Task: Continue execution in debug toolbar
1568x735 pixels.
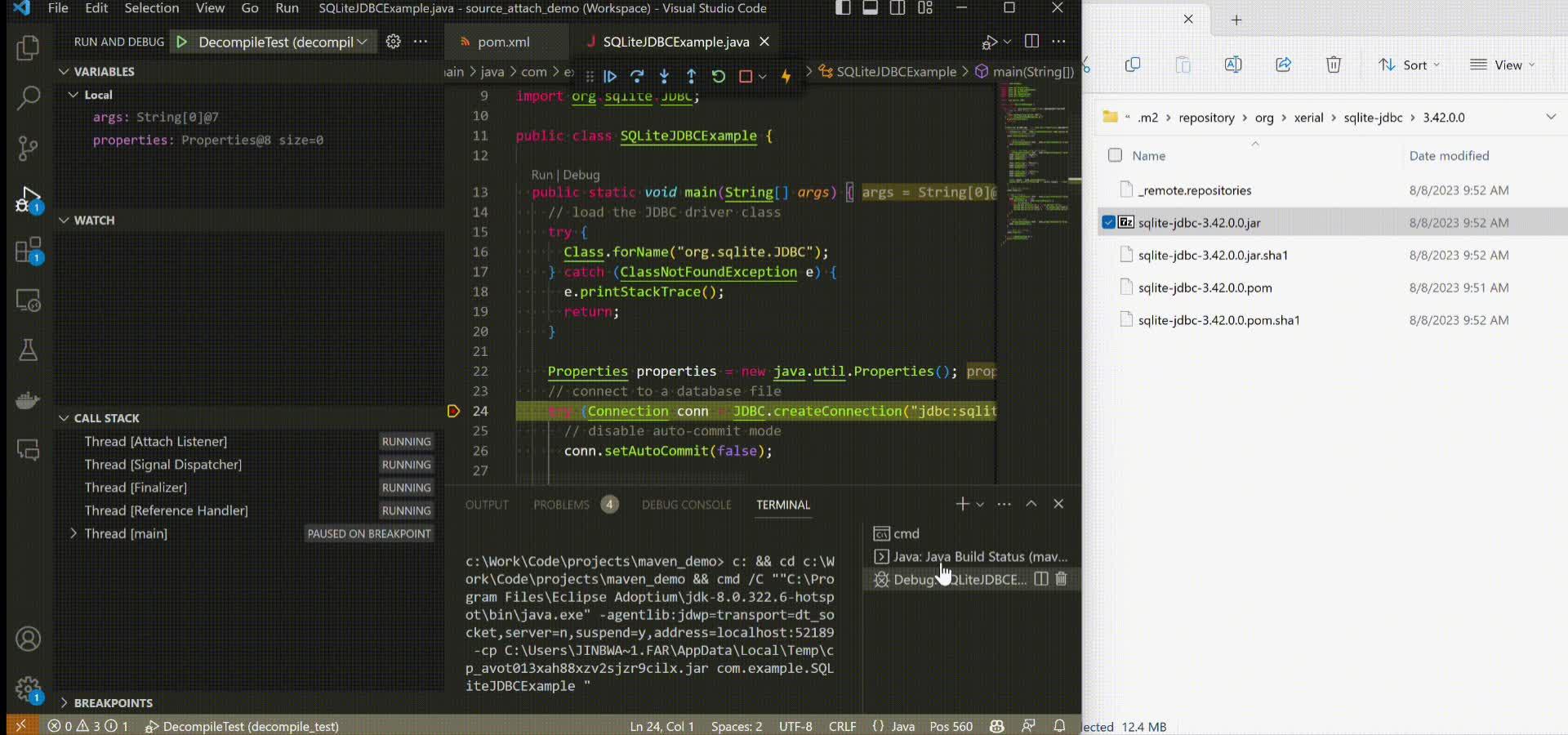Action: click(x=610, y=76)
